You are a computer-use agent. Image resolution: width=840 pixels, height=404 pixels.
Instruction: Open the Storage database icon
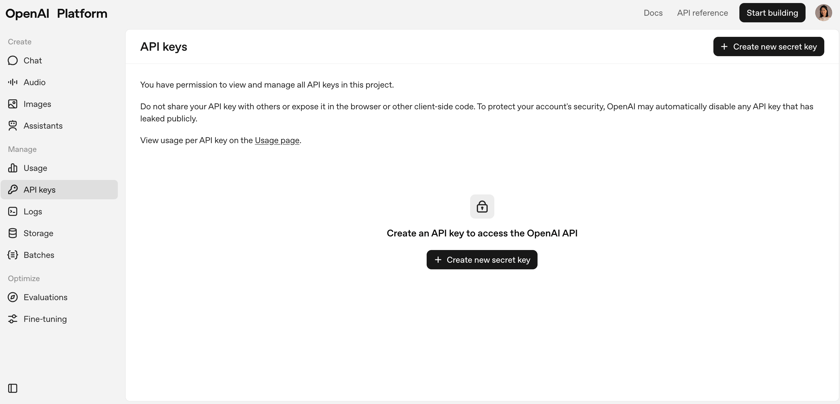(x=13, y=233)
